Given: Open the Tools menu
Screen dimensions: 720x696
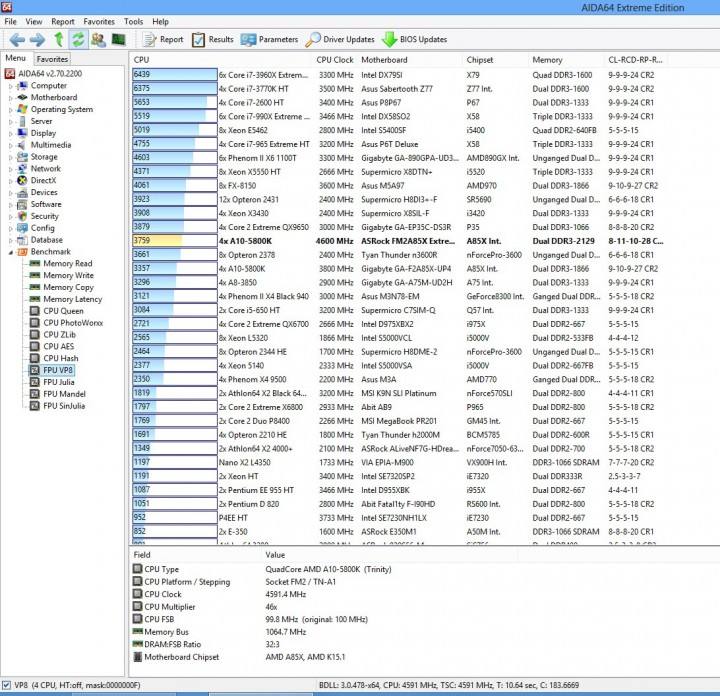Looking at the screenshot, I should pyautogui.click(x=133, y=22).
